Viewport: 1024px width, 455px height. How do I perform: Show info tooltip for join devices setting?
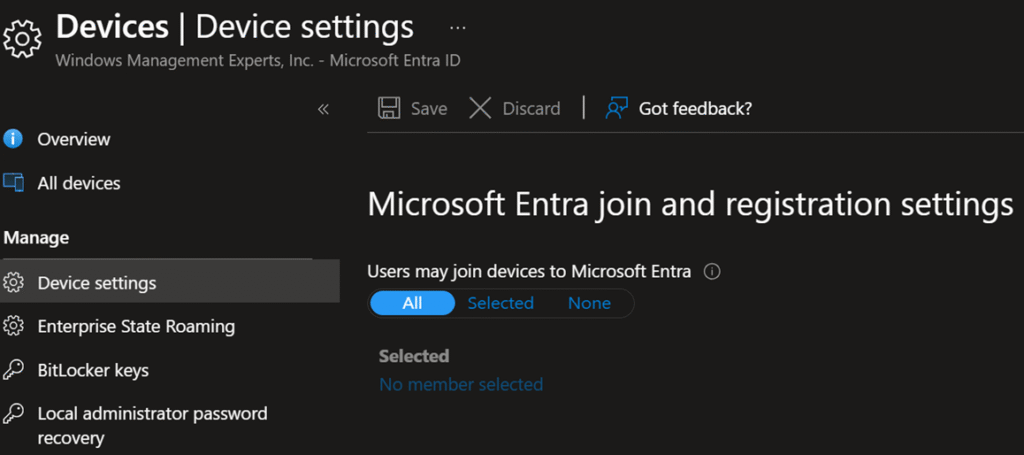coord(713,271)
